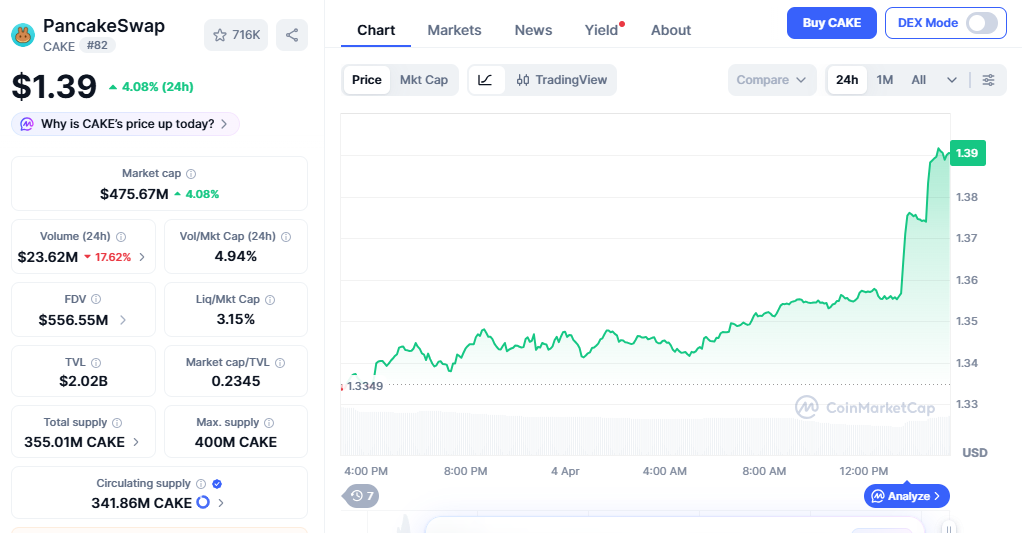Click the Market cap info icon
The width and height of the screenshot is (1022, 533).
191,174
